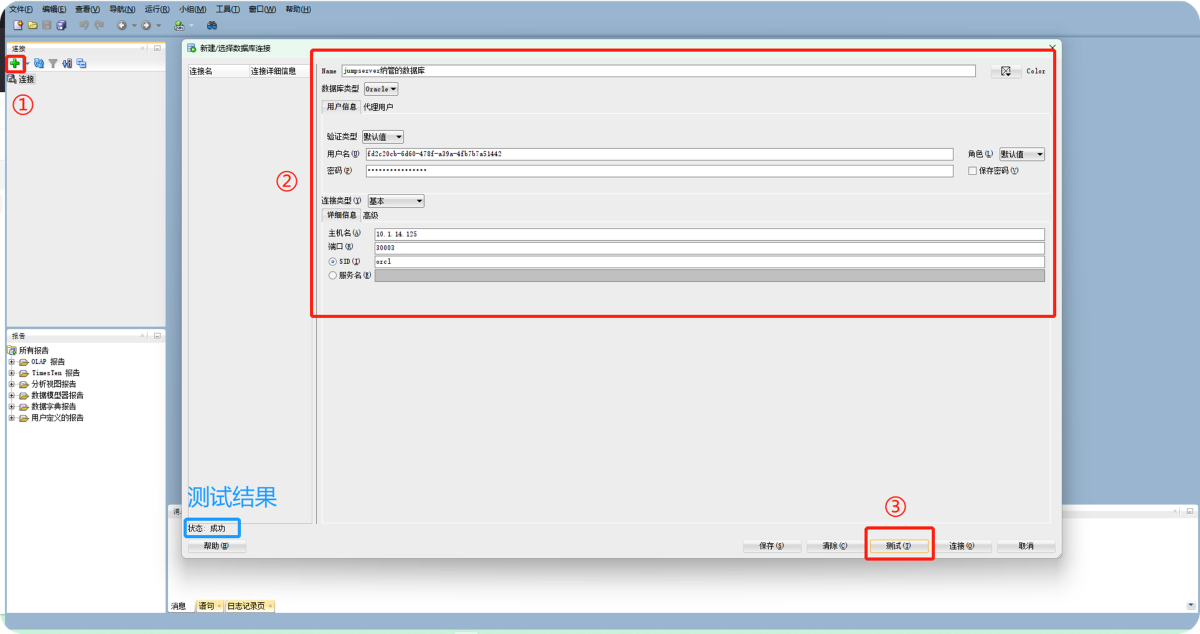Open the 角色 role dropdown

tap(1022, 154)
